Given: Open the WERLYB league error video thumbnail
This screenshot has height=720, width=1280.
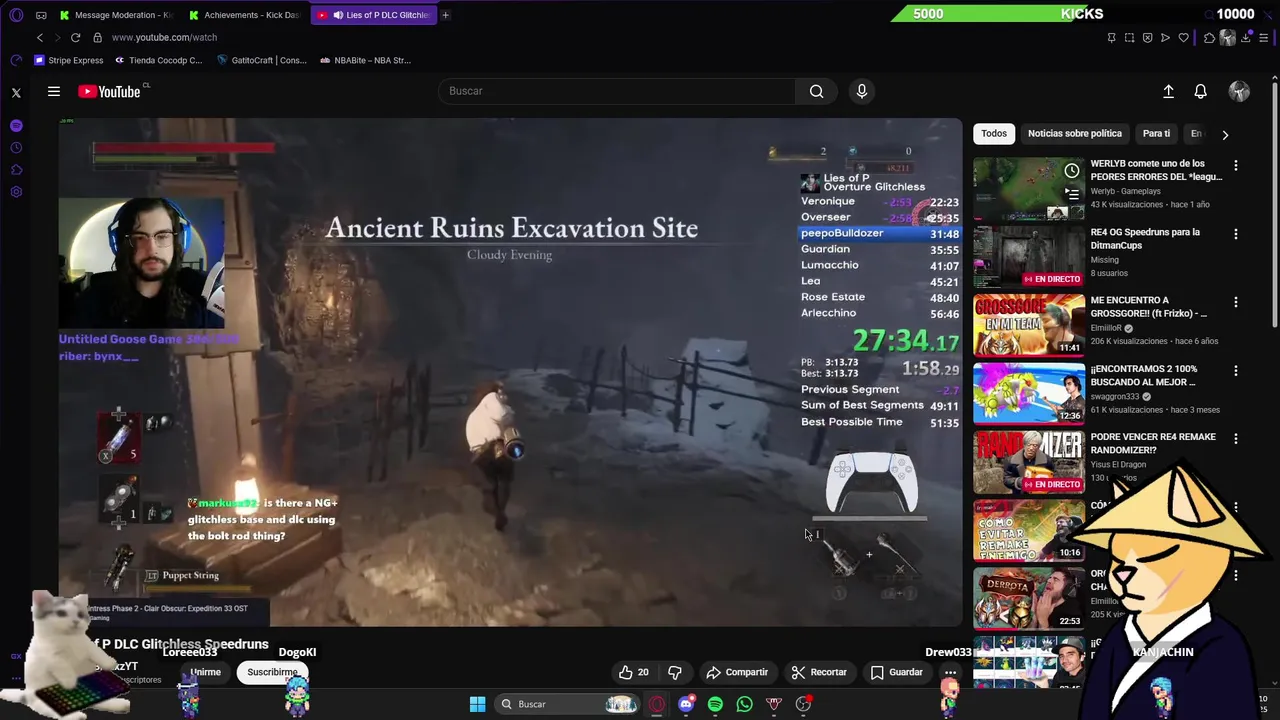Looking at the screenshot, I should (1029, 189).
